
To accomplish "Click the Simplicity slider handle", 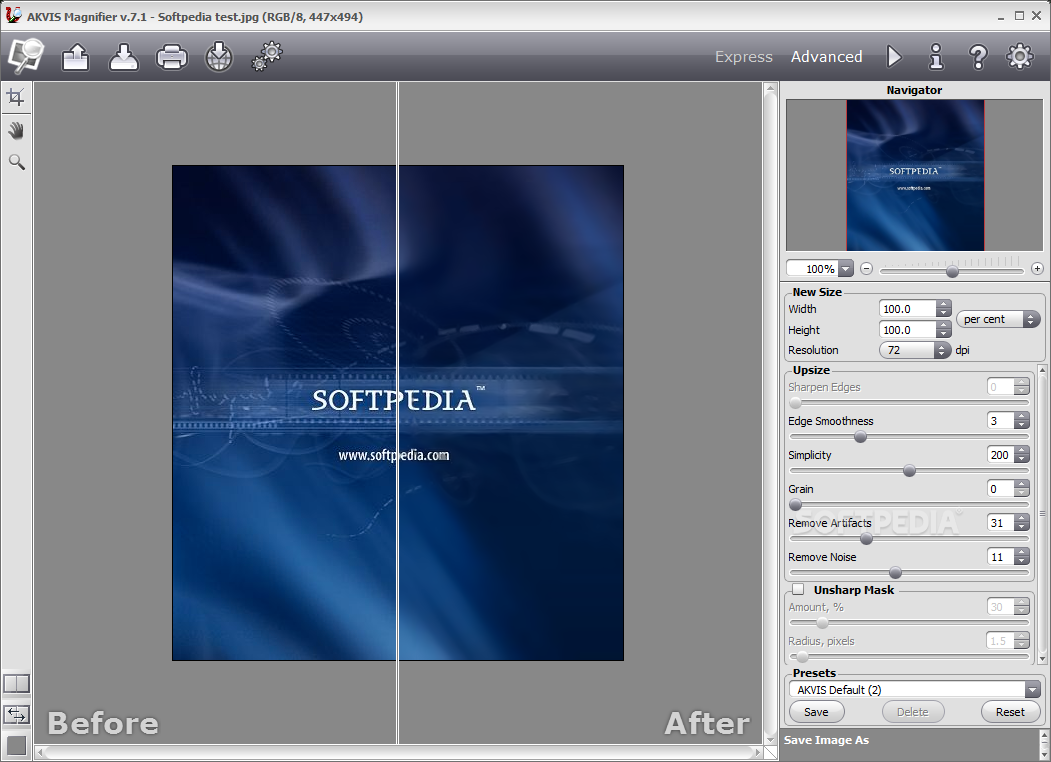I will tap(910, 471).
